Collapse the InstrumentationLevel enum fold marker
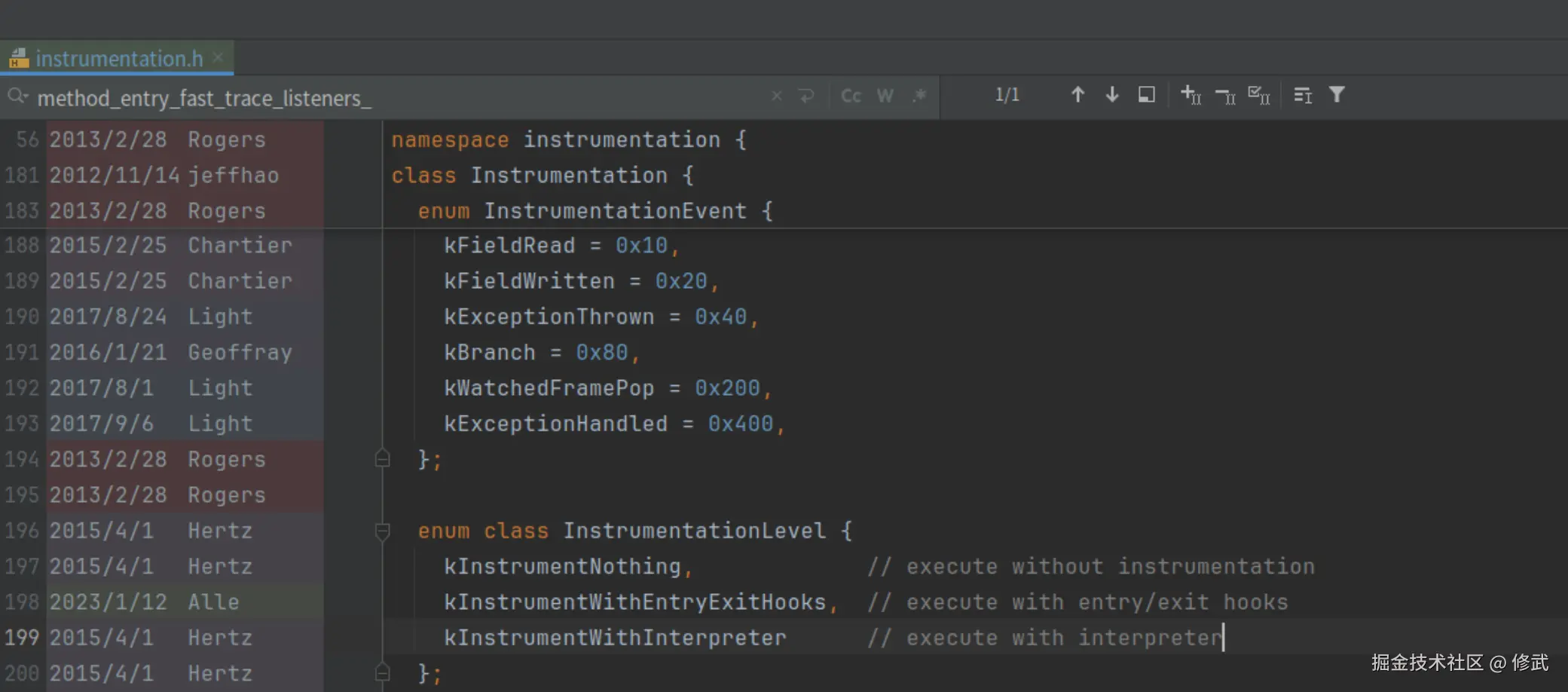Screen dimensions: 1568x692 pyautogui.click(x=382, y=531)
